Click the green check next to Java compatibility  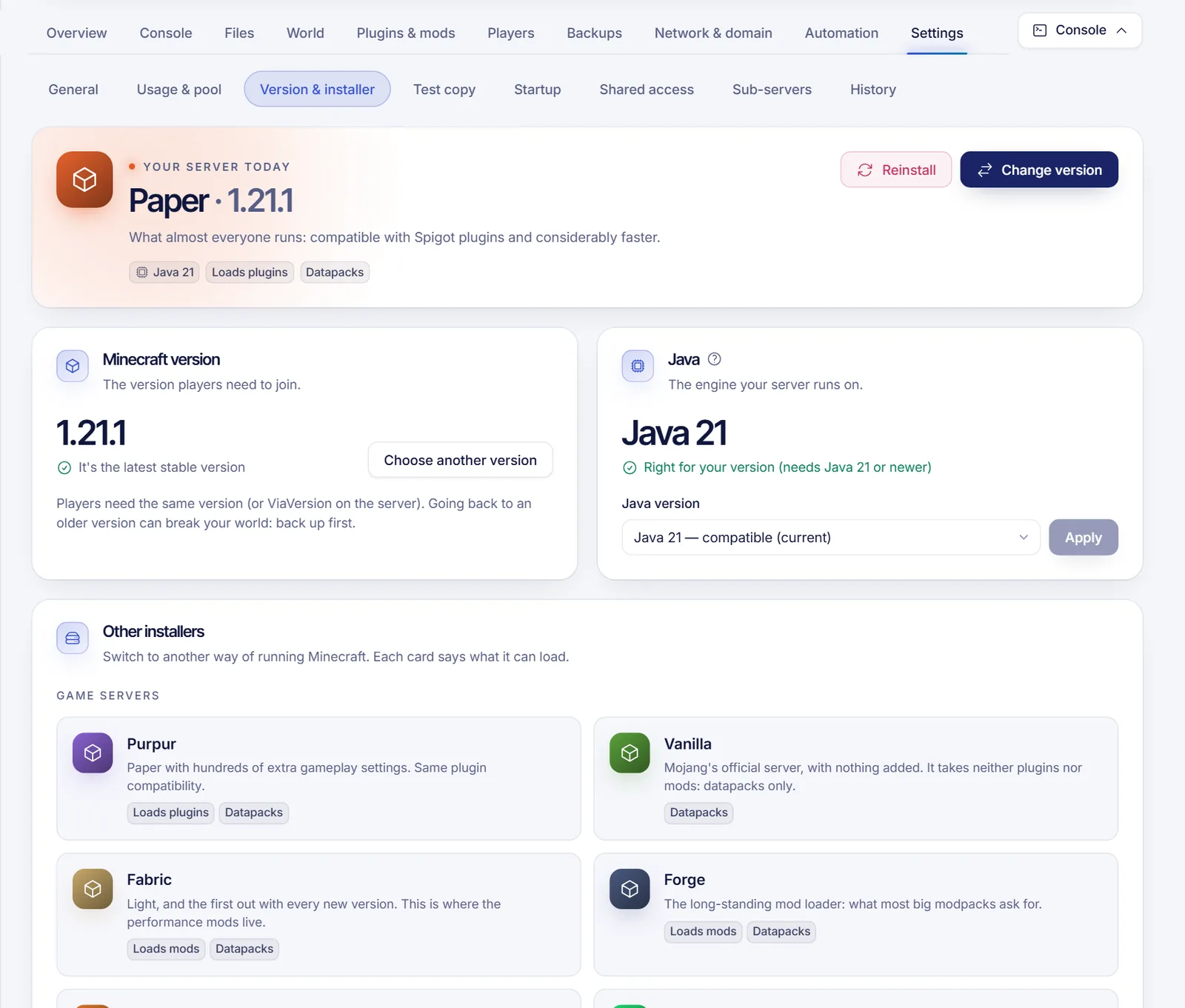pos(630,467)
